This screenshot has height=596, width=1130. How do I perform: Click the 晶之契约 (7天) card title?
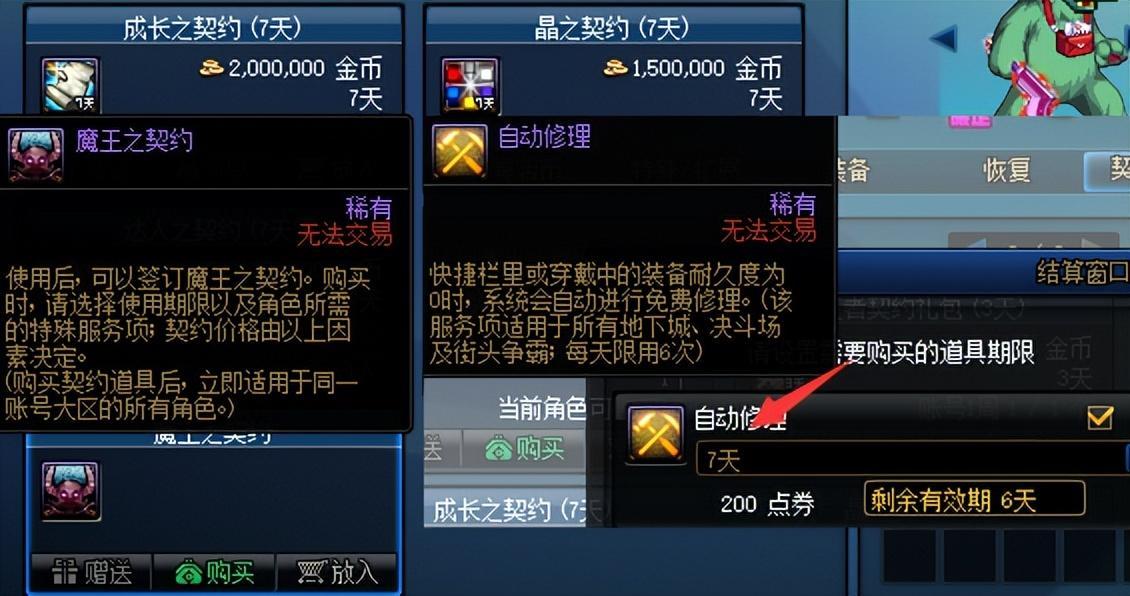point(612,29)
